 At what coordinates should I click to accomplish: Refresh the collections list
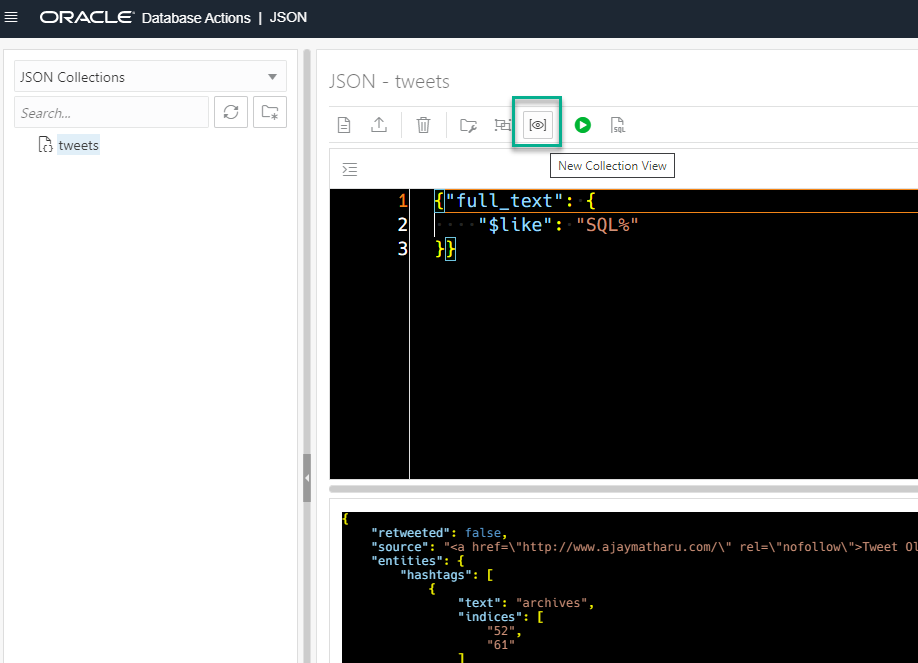pos(231,112)
